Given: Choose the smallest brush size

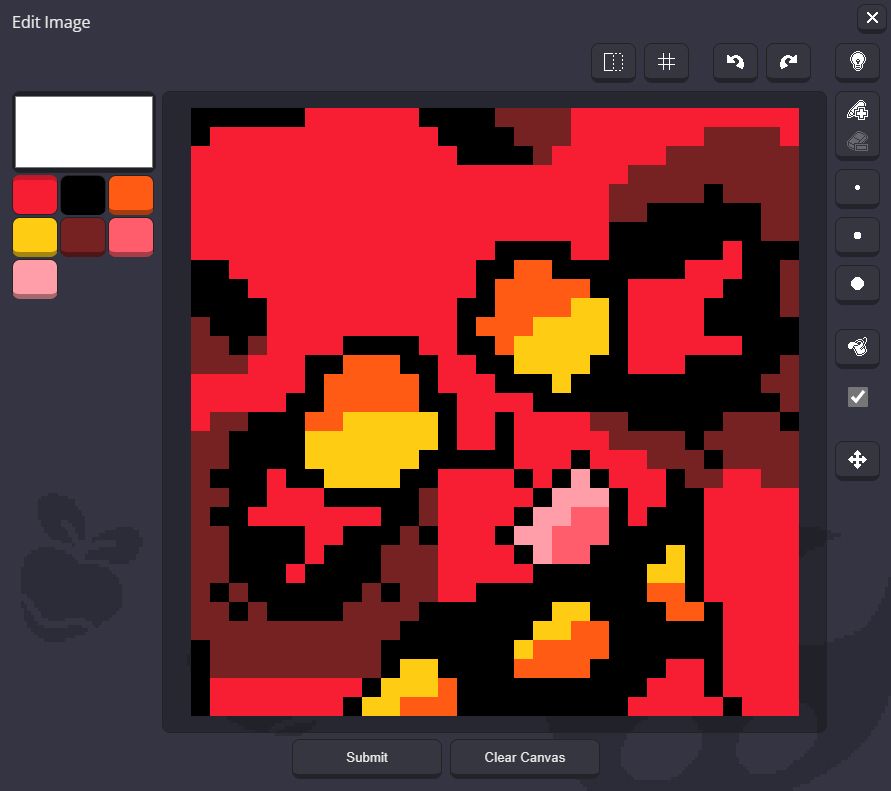Looking at the screenshot, I should (857, 188).
